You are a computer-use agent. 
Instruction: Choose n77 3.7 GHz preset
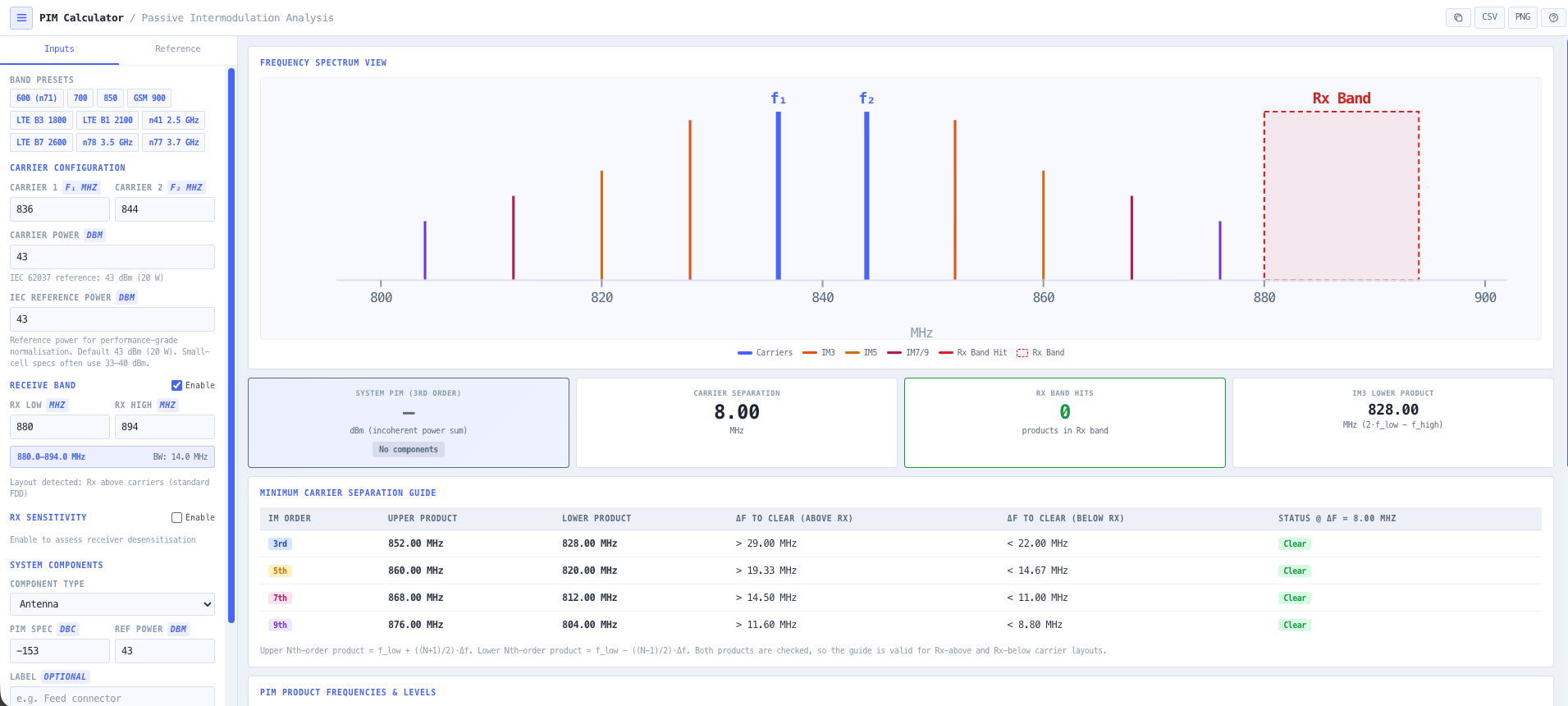tap(174, 143)
